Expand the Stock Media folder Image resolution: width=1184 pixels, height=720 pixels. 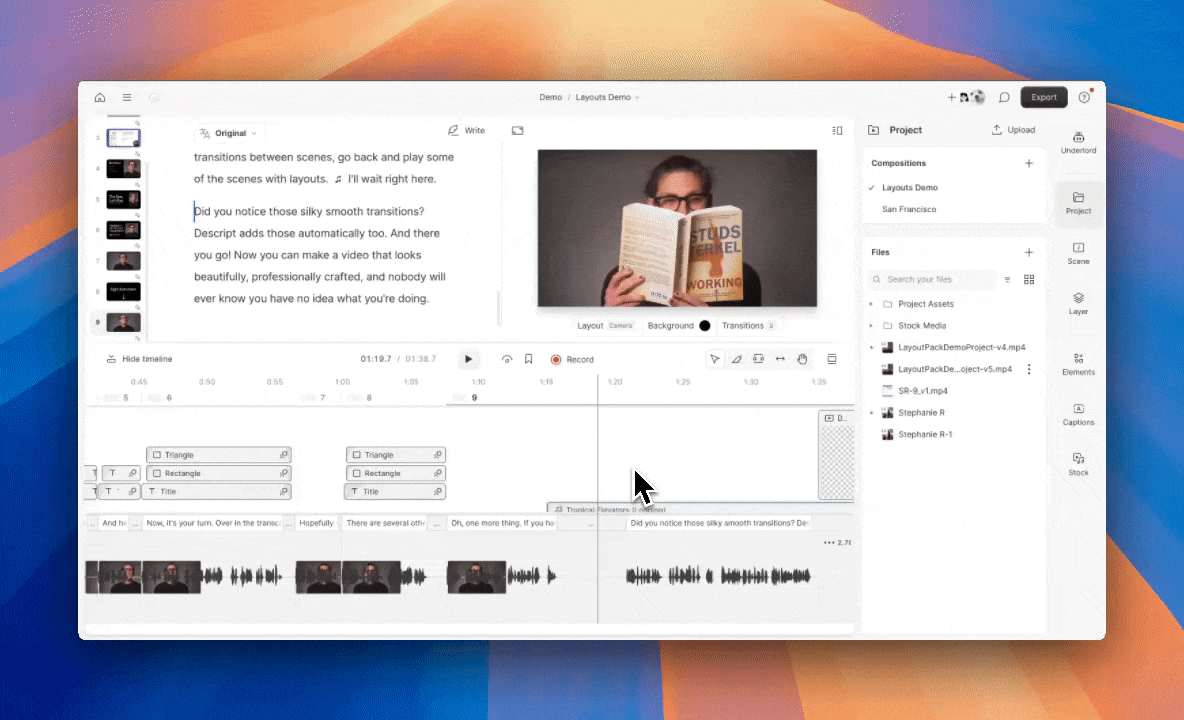[871, 326]
